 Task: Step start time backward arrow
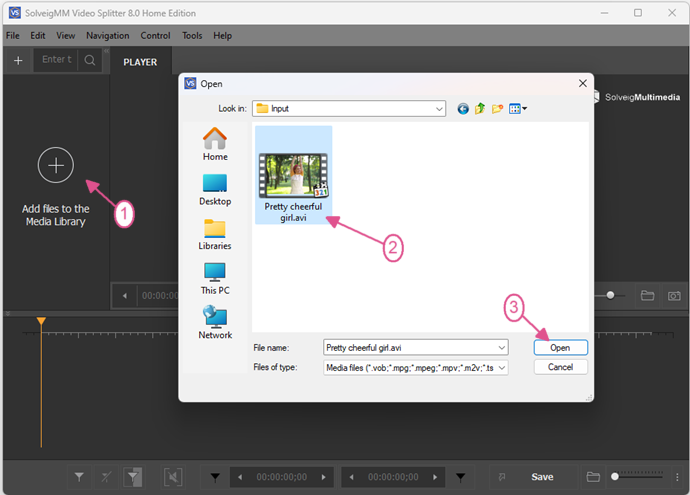240,477
